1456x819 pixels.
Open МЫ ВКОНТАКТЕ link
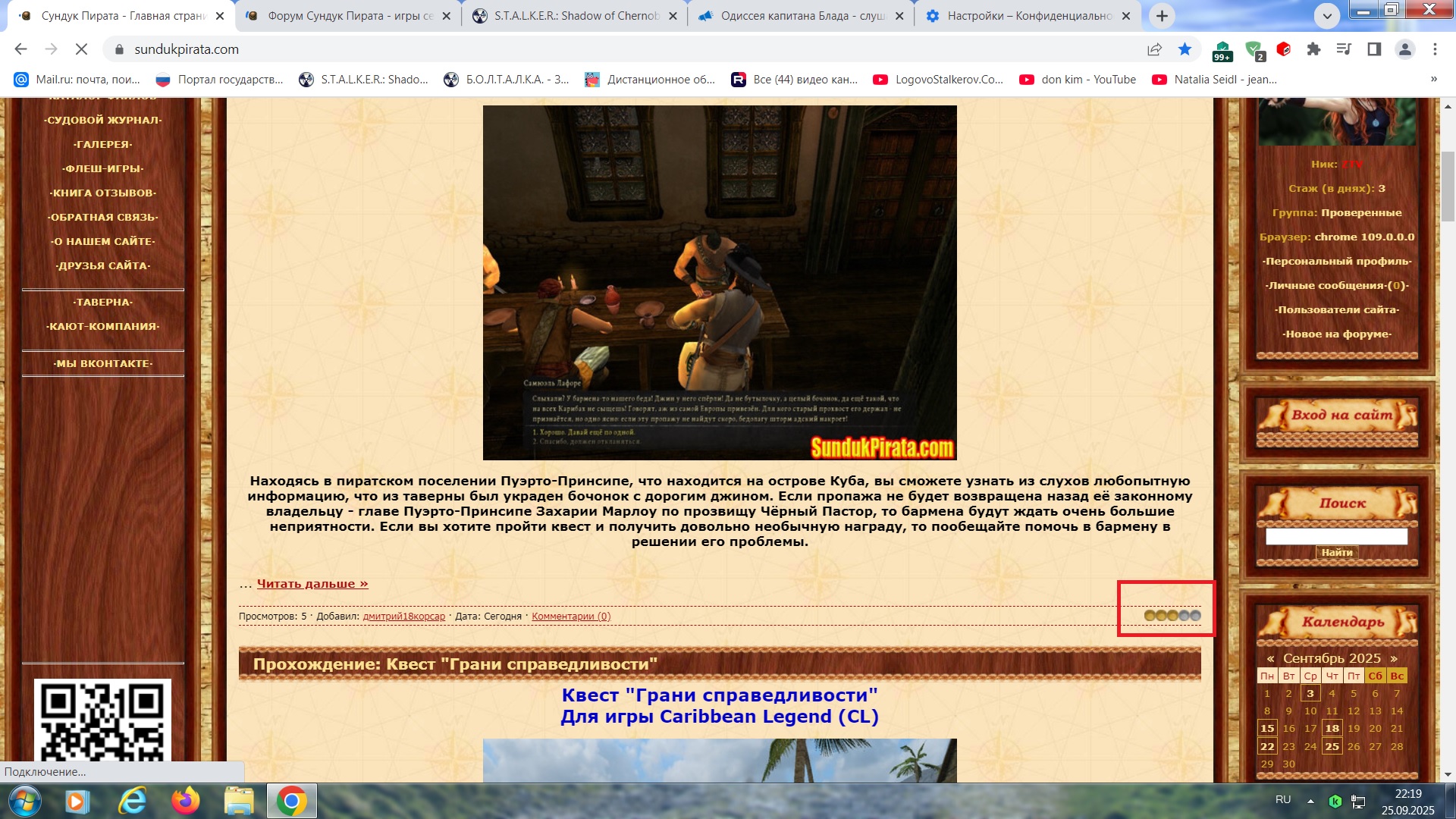click(x=103, y=363)
